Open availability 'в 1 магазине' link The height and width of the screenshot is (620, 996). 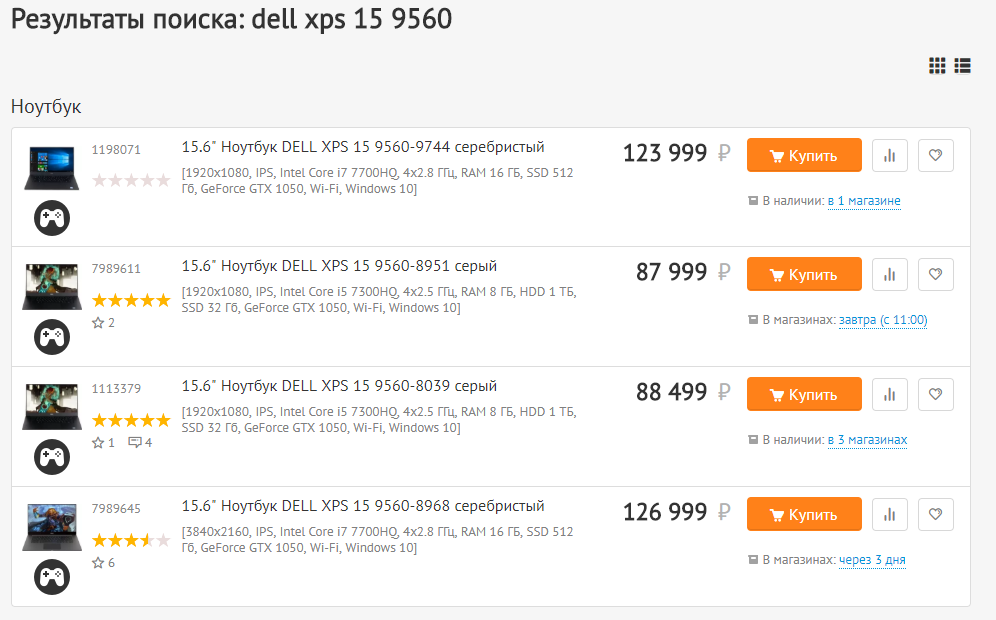coord(864,201)
